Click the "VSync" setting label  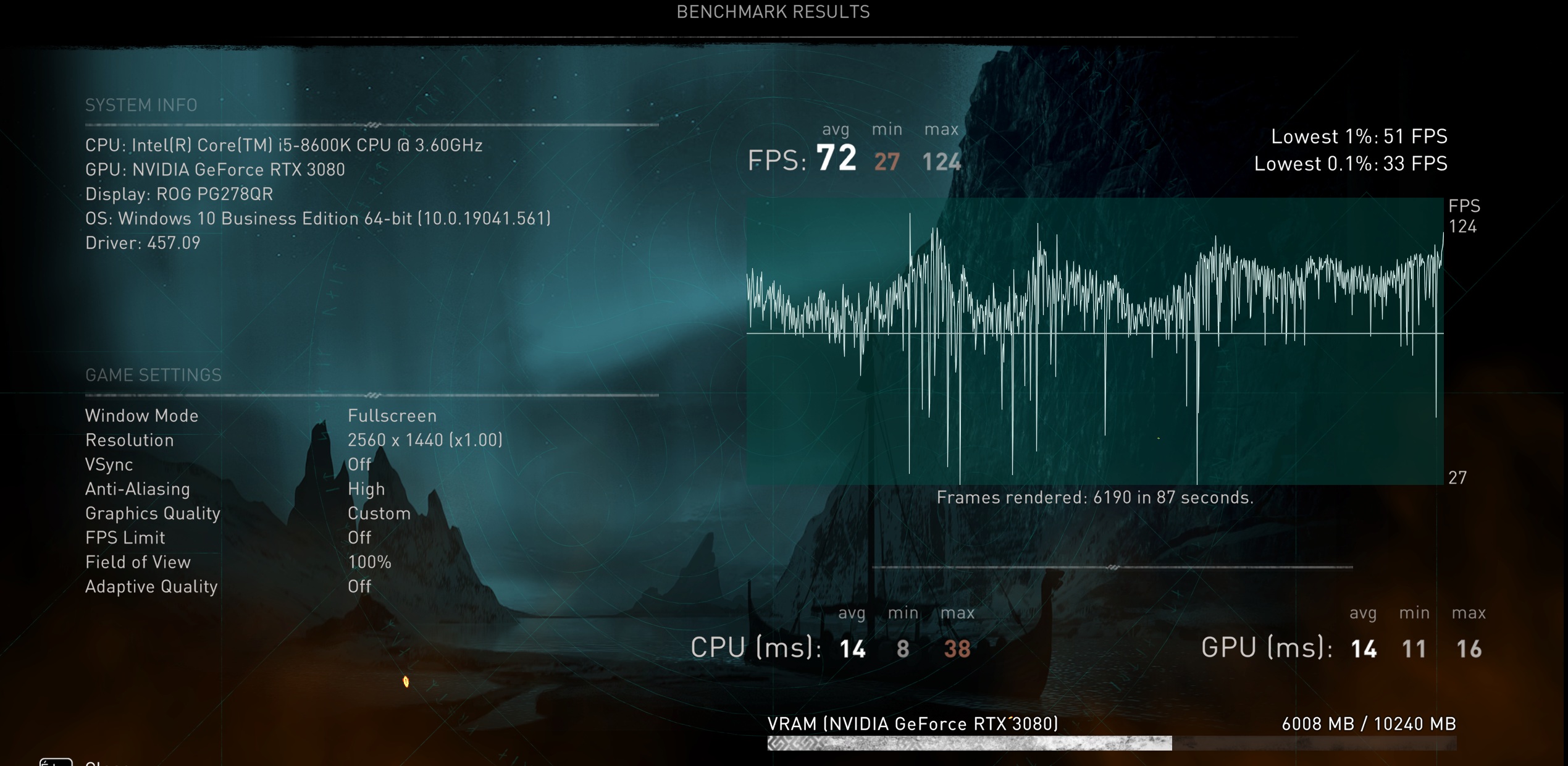pyautogui.click(x=109, y=465)
